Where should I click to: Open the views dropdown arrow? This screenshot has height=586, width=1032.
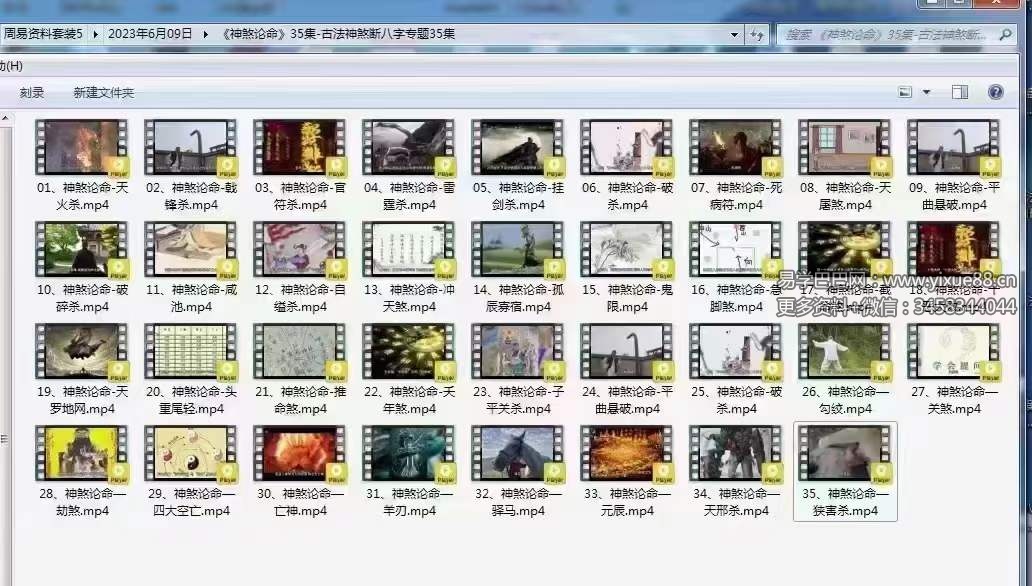tap(925, 92)
